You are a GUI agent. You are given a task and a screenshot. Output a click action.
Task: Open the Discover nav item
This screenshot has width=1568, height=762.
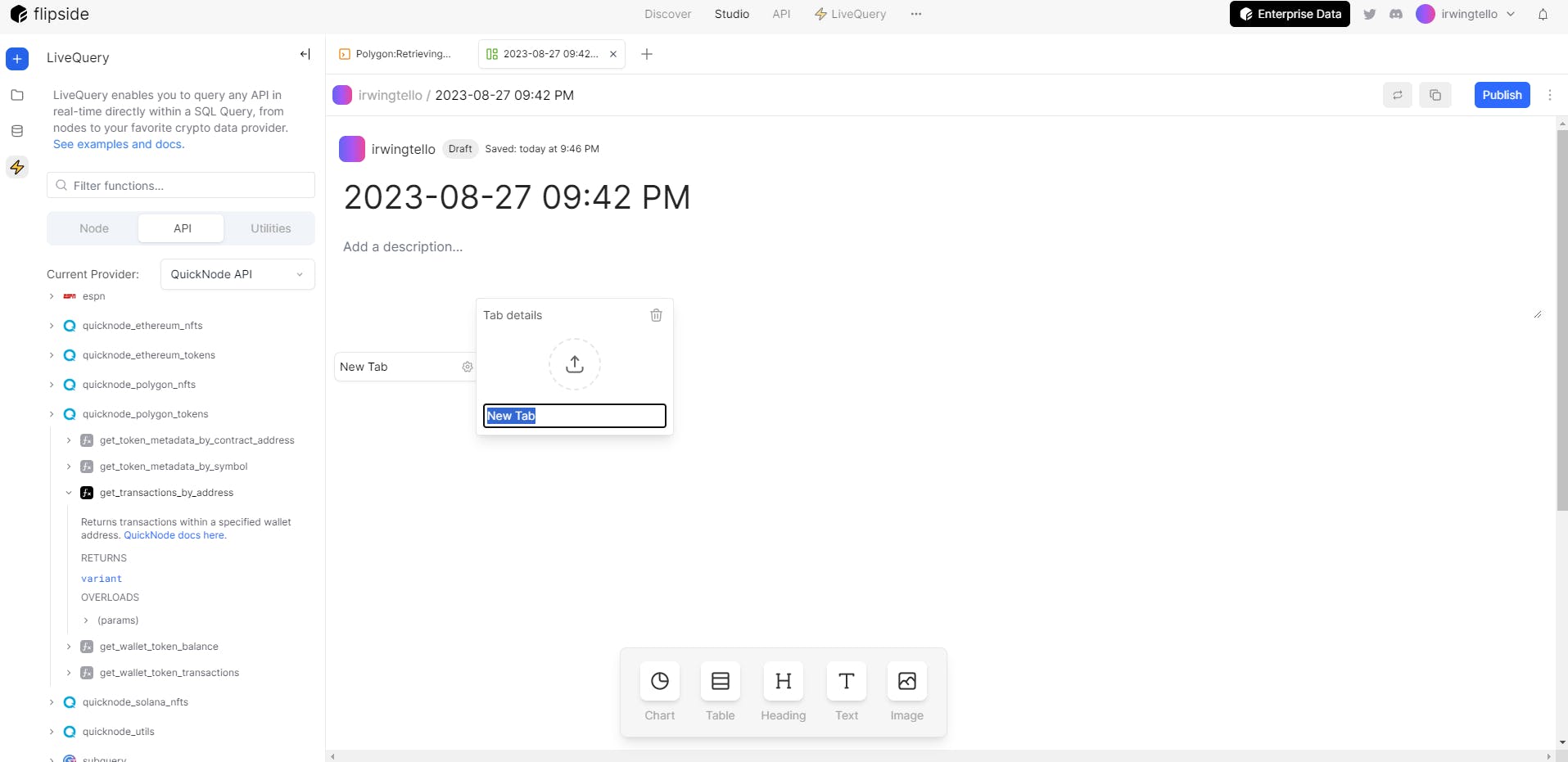(x=667, y=14)
